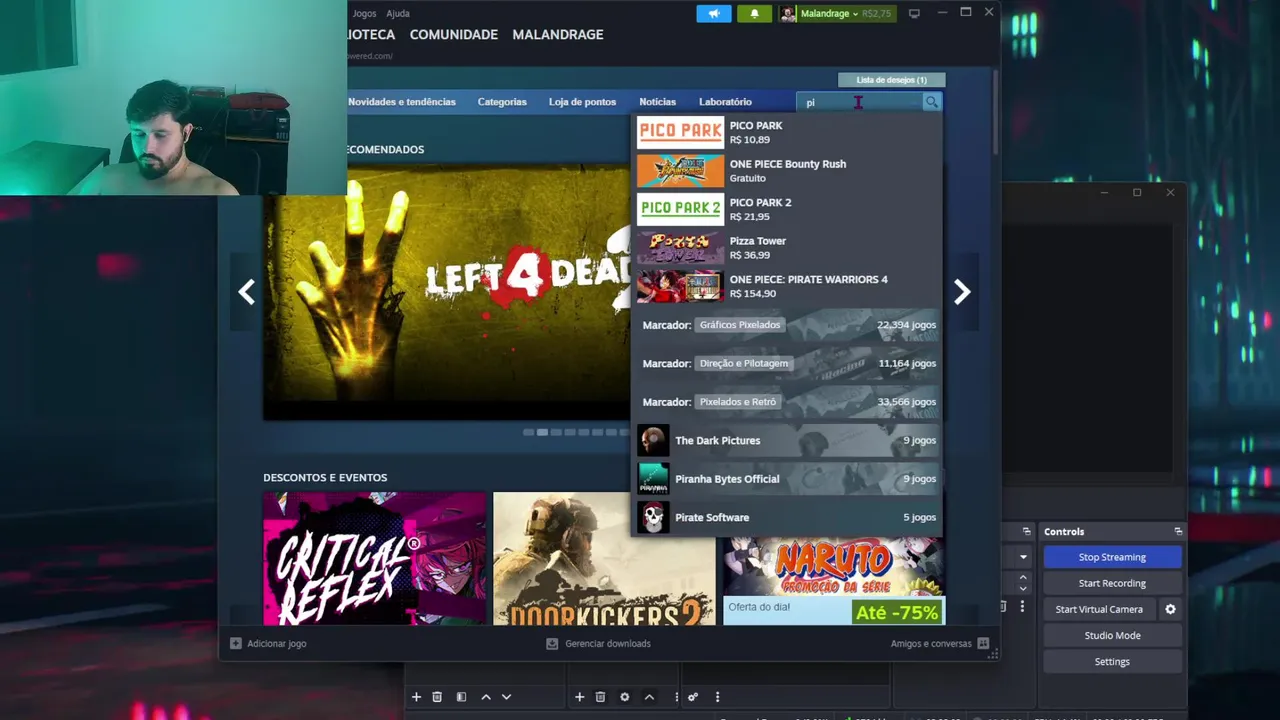Open Novidades e tendências store menu
This screenshot has height=720, width=1280.
pyautogui.click(x=402, y=102)
